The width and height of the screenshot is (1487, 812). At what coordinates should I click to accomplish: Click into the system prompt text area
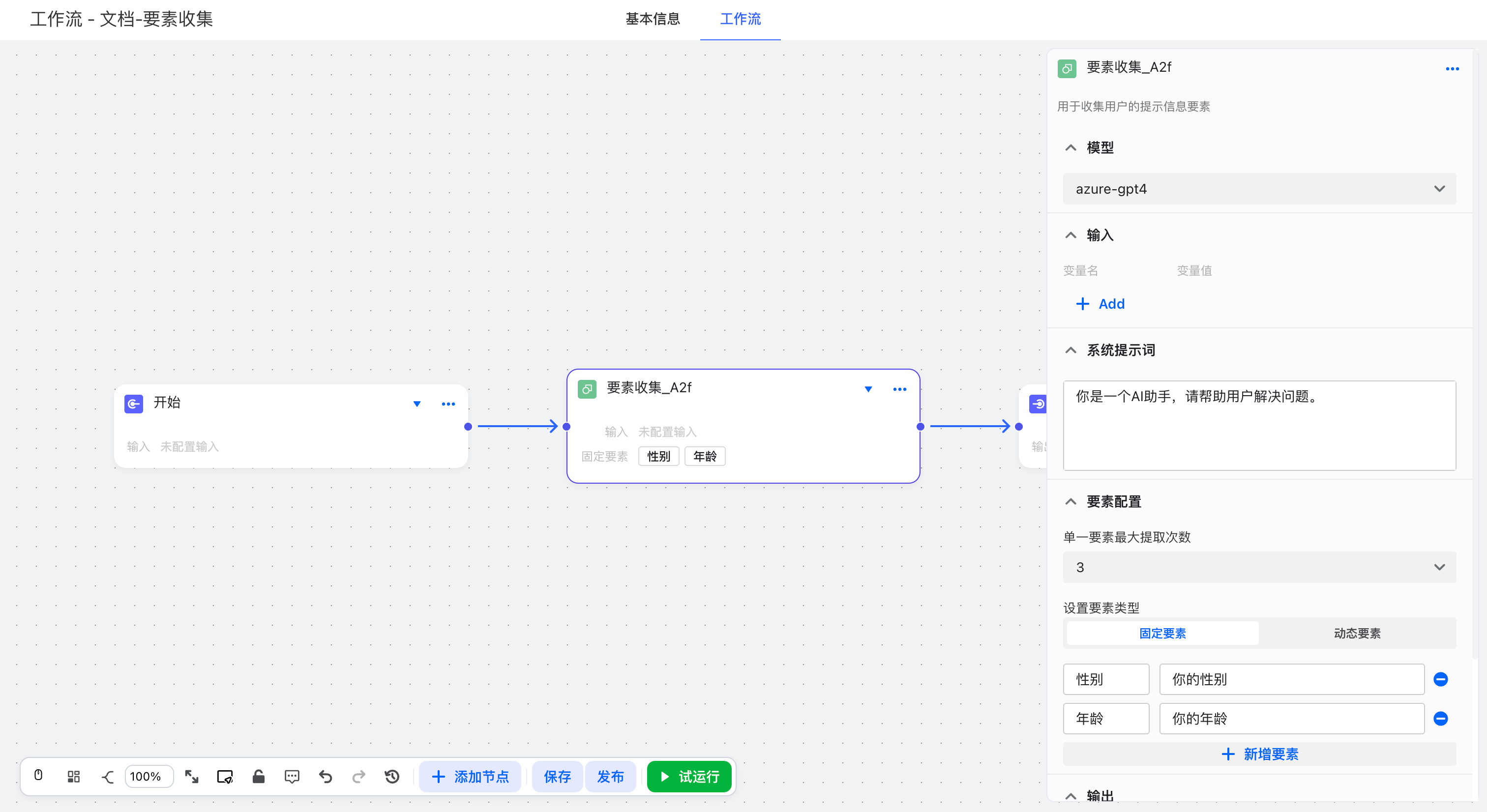click(1259, 425)
